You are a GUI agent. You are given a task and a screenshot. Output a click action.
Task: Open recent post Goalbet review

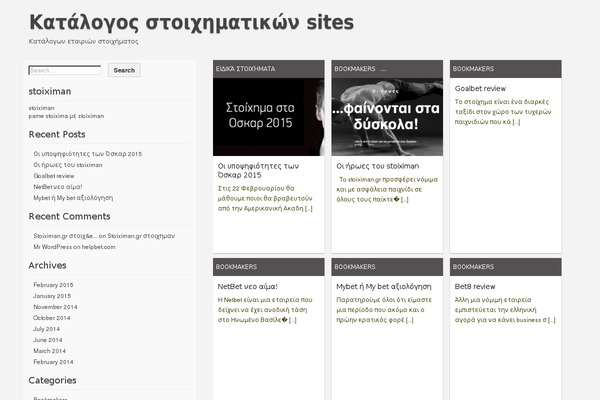(54, 176)
